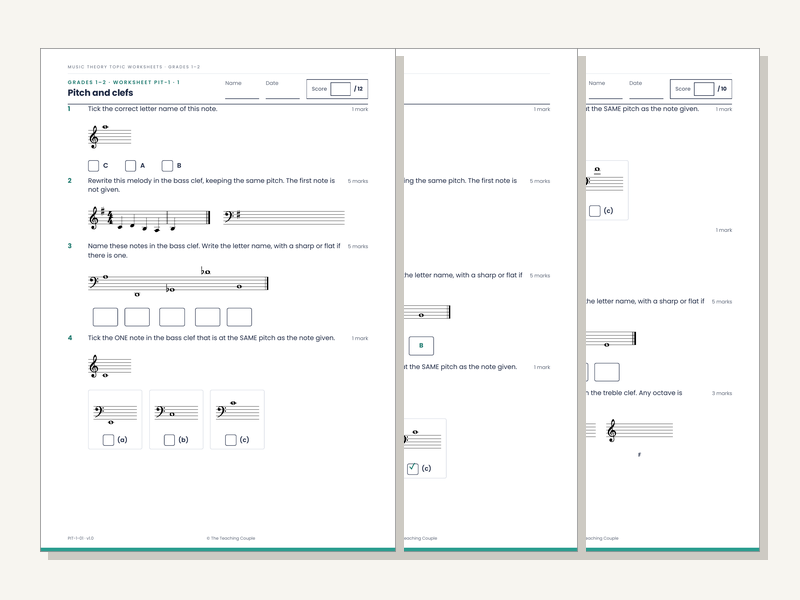Click the bass staff image in option (b)
Viewport: 800px width, 600px height.
pyautogui.click(x=177, y=412)
